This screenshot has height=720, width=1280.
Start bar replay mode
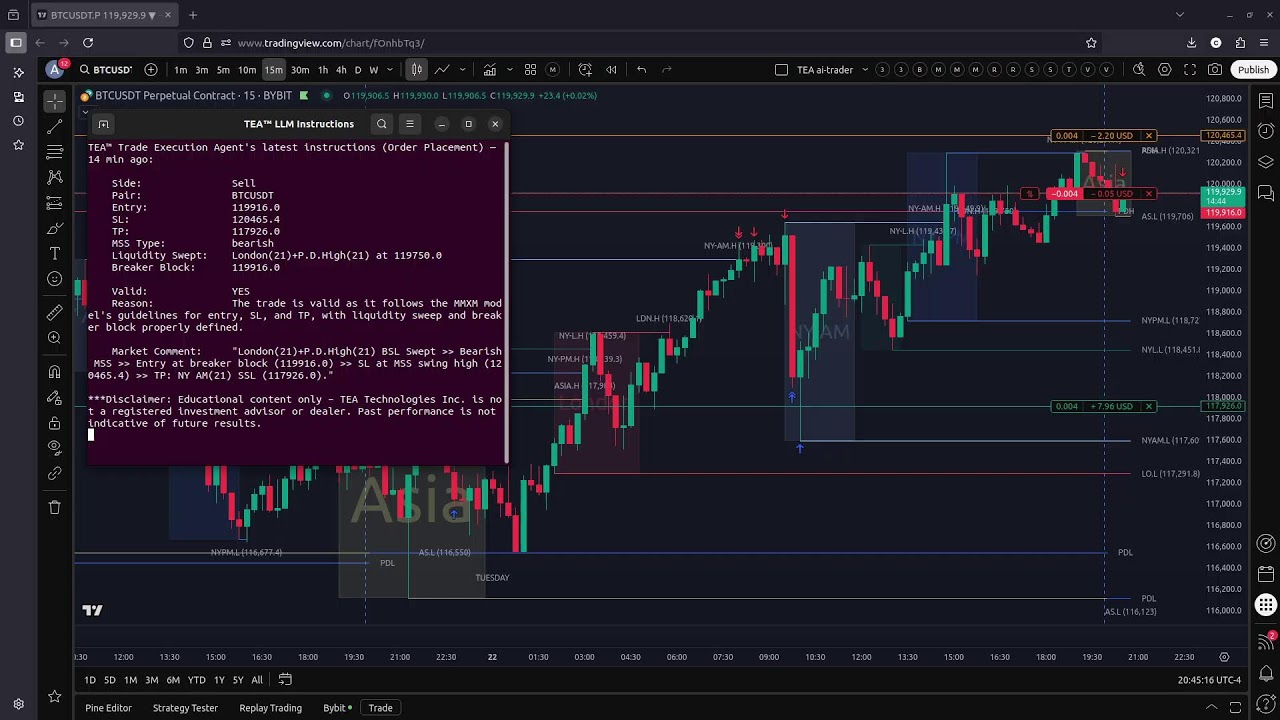tap(611, 70)
